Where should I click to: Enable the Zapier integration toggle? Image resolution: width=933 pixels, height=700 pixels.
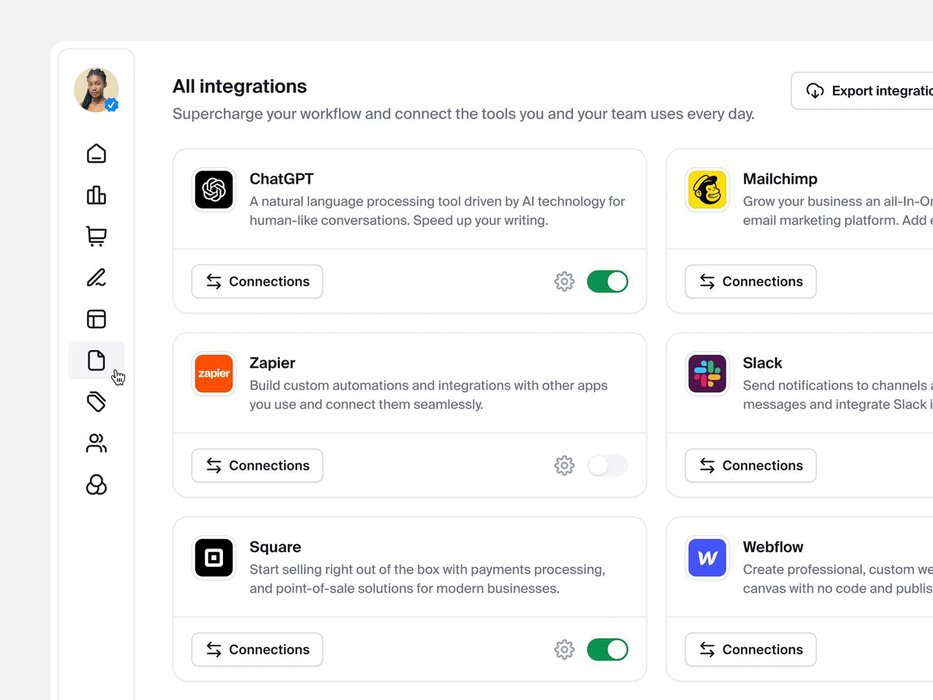[608, 465]
